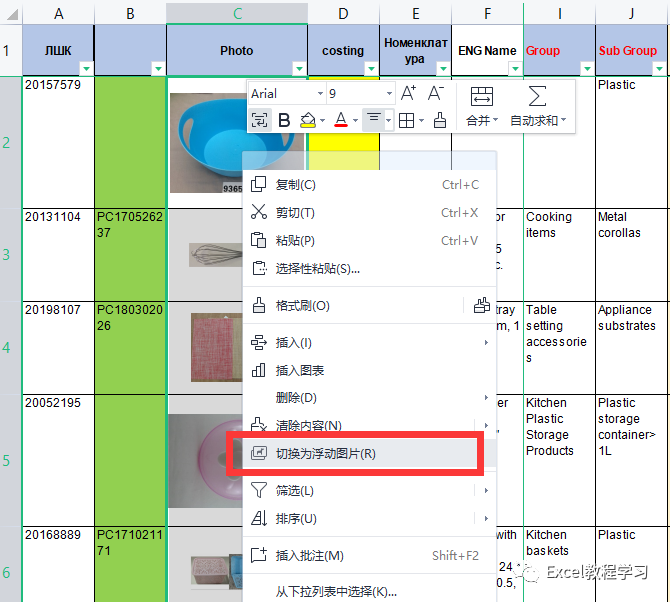670x602 pixels.
Task: Select column C header
Action: [x=237, y=14]
